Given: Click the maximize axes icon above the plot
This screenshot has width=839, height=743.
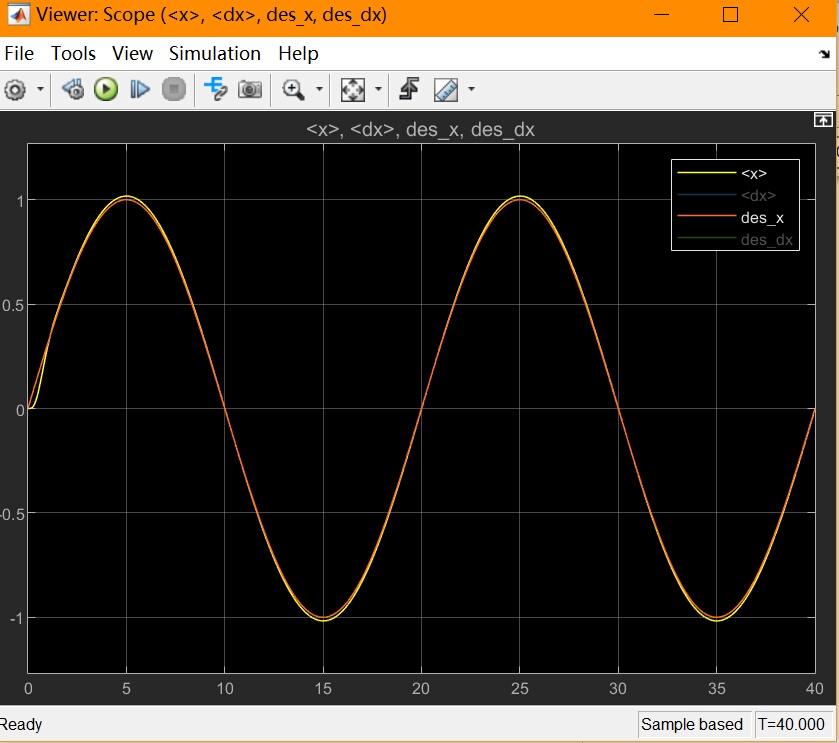Looking at the screenshot, I should 823,120.
